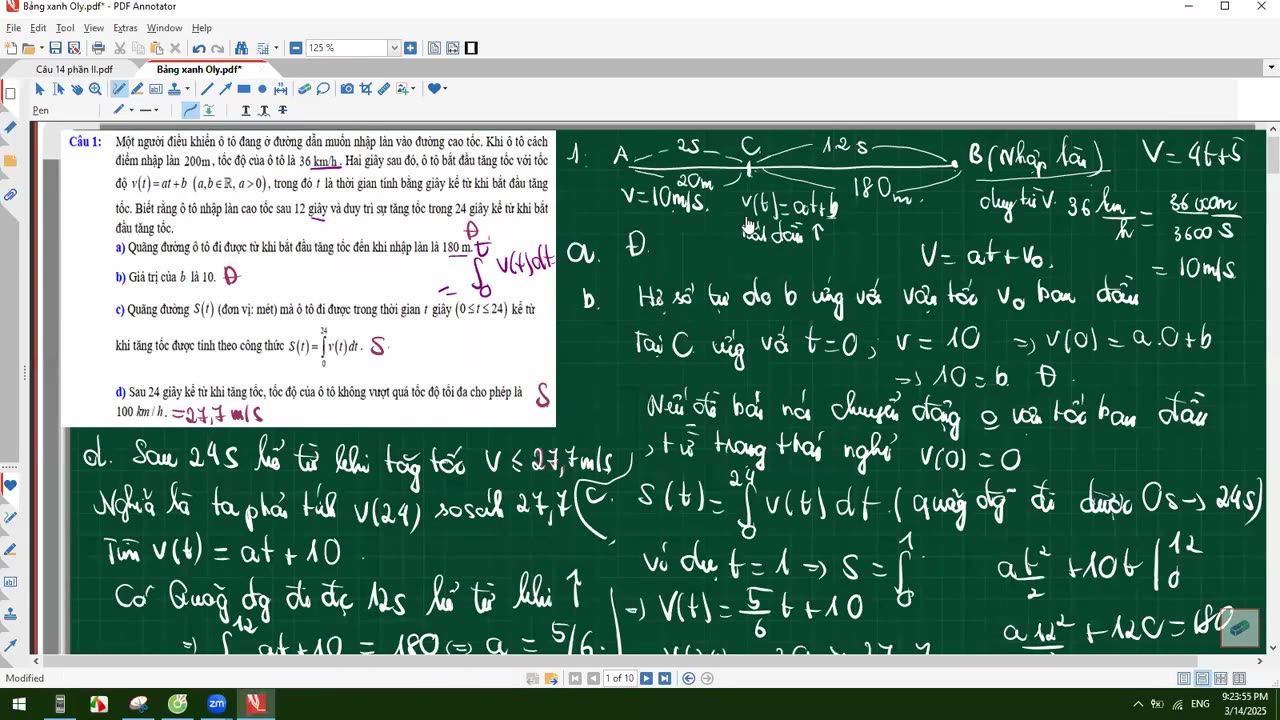This screenshot has width=1280, height=720.
Task: Click the Print icon
Action: tap(98, 48)
